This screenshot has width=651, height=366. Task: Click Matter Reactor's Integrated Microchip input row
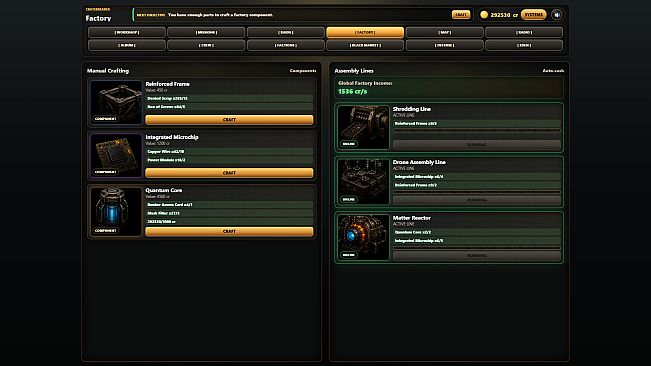[x=477, y=241]
